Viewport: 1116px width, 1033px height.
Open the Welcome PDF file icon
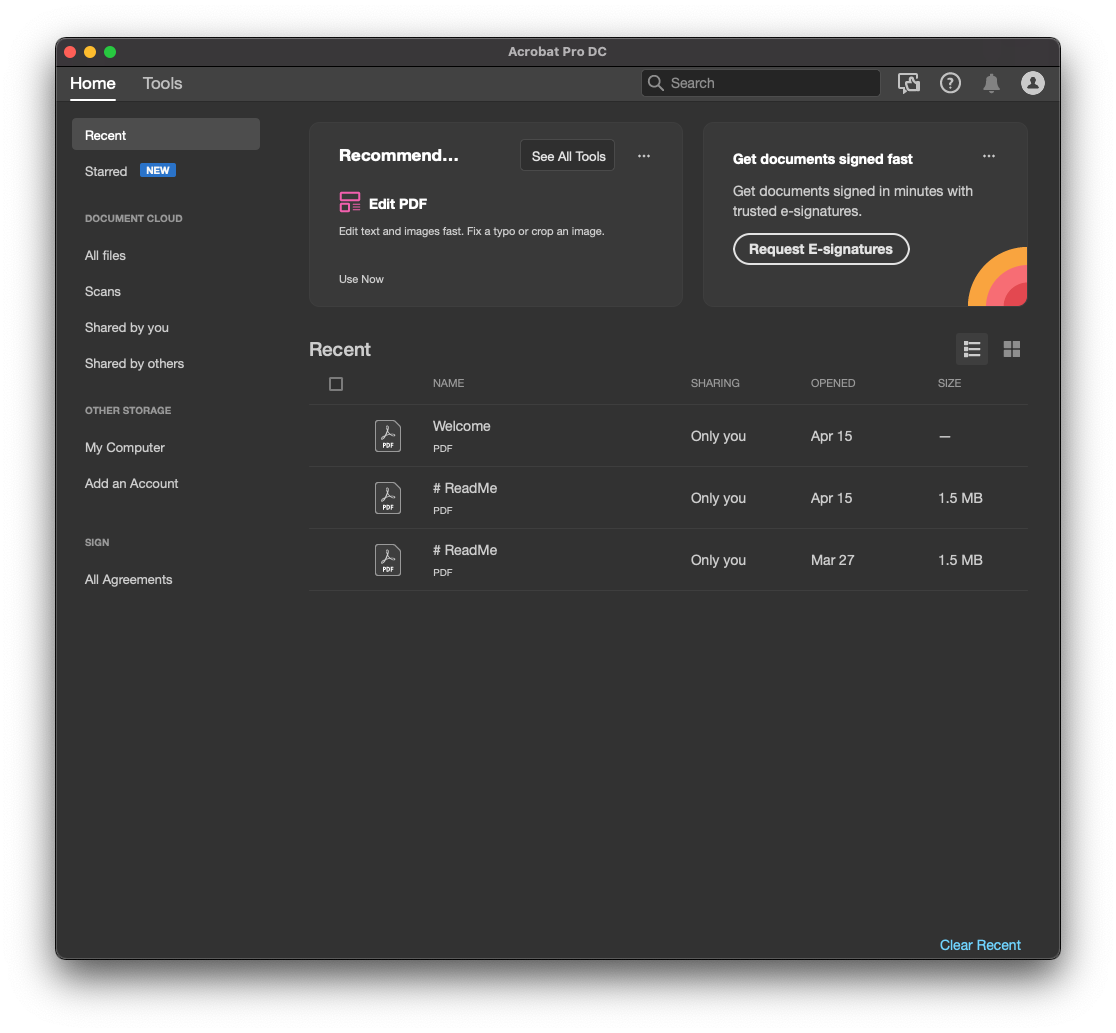tap(388, 435)
